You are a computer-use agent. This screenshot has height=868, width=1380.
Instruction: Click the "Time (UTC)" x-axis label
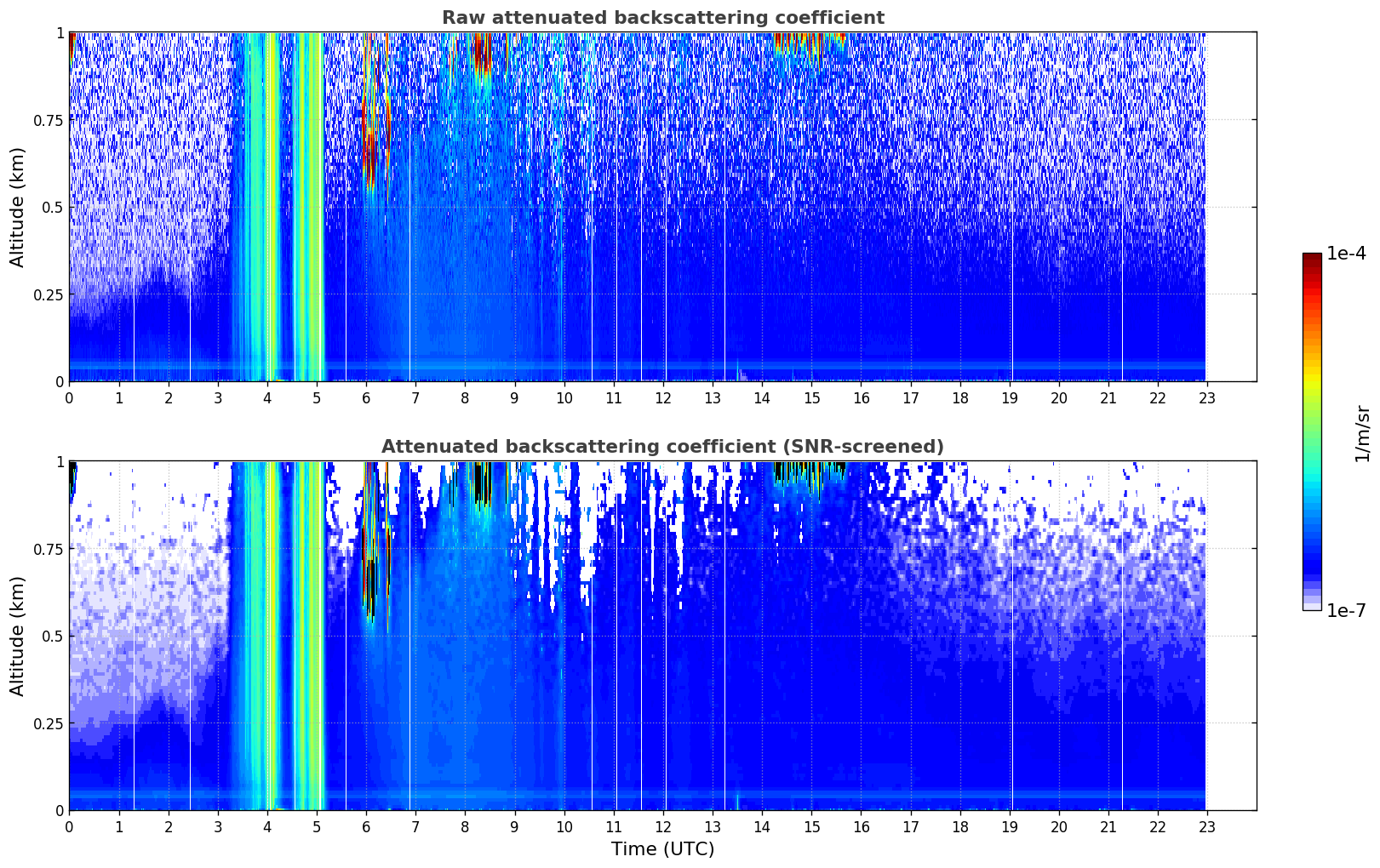[x=662, y=849]
